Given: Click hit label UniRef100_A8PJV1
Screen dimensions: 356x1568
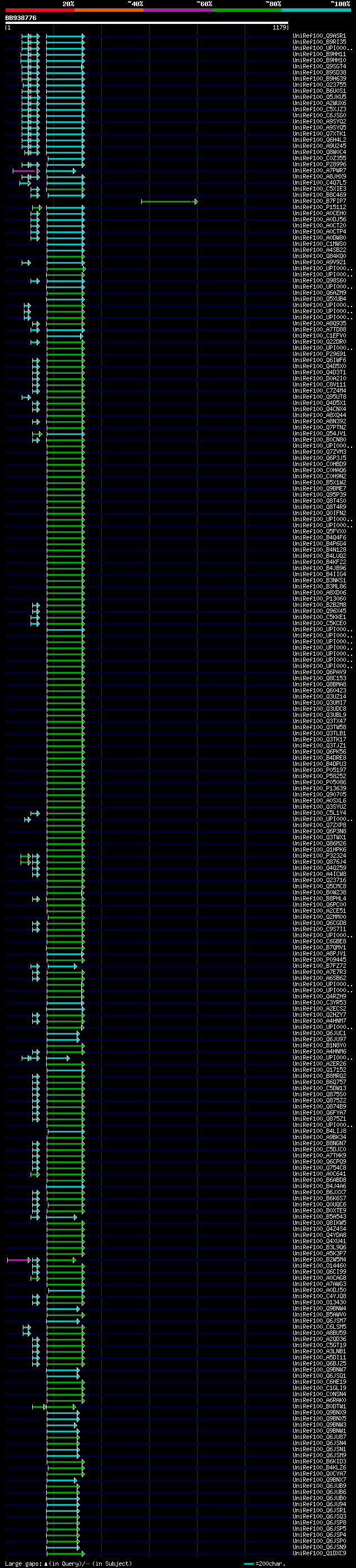Looking at the screenshot, I should [319, 954].
